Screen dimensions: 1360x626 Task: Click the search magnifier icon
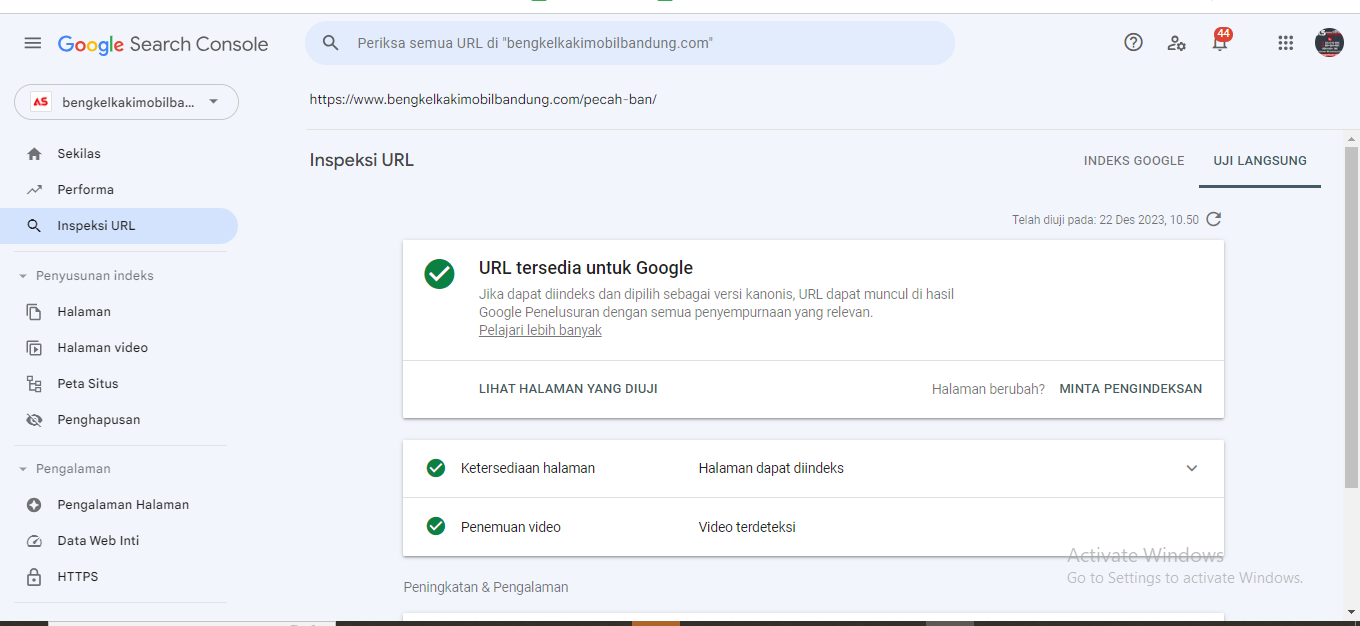[331, 43]
